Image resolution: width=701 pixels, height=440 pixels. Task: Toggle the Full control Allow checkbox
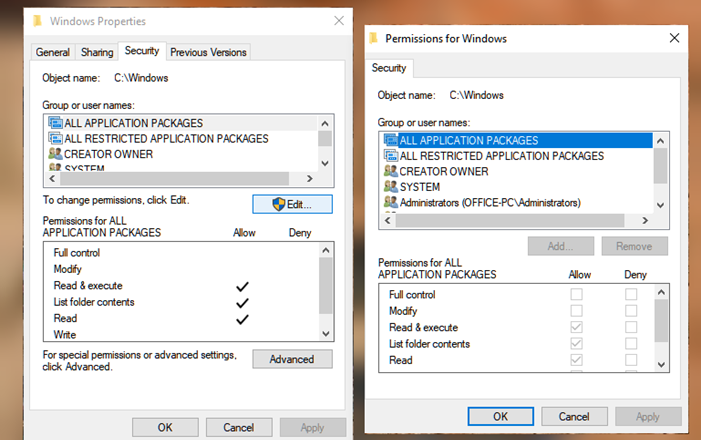pyautogui.click(x=577, y=295)
